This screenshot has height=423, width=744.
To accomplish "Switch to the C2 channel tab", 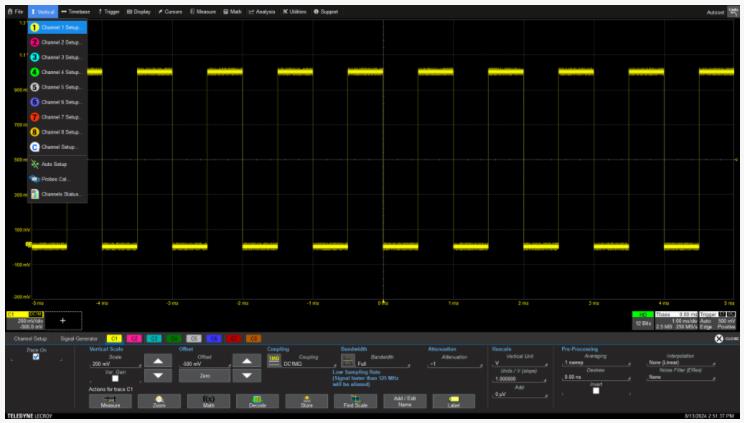I will tap(133, 339).
